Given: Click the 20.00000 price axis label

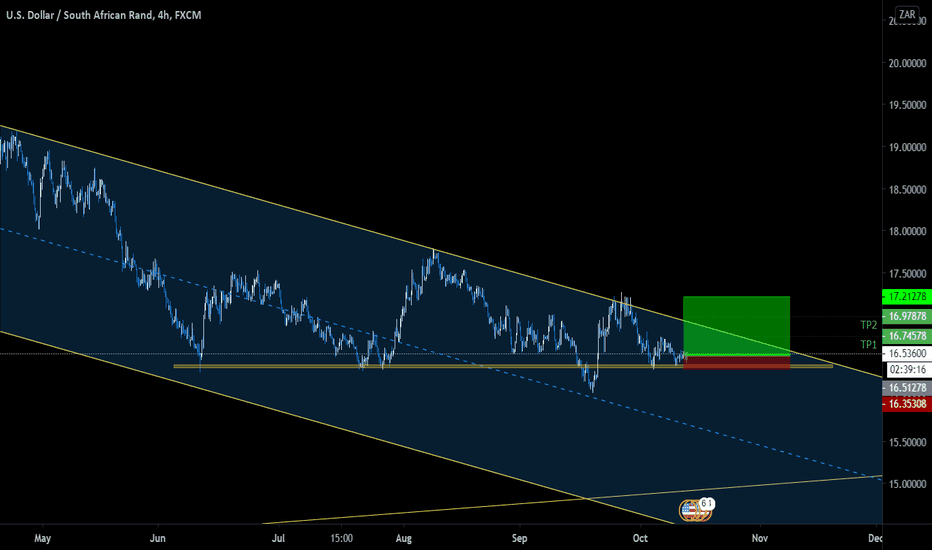Looking at the screenshot, I should pyautogui.click(x=907, y=63).
